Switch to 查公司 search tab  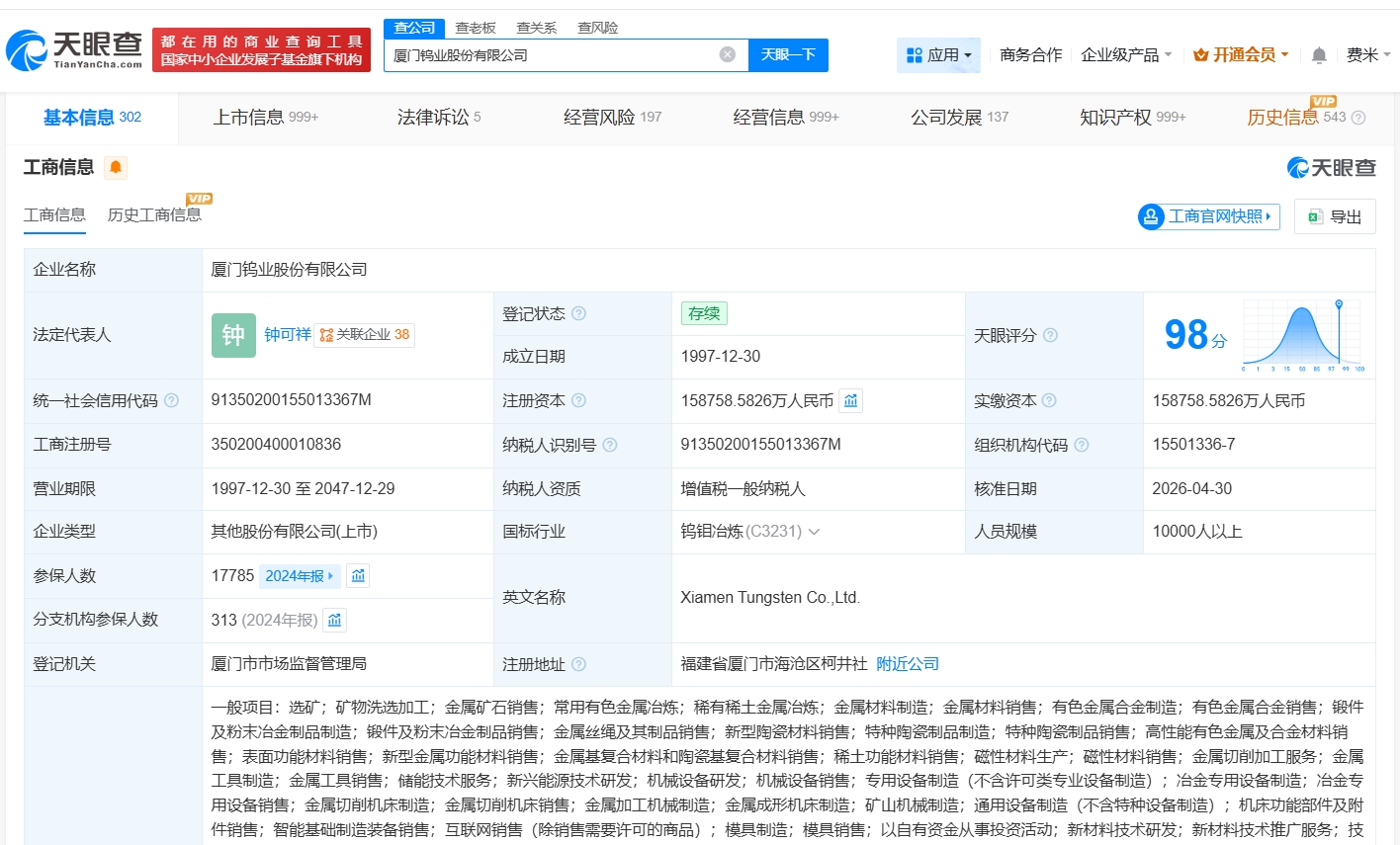pos(414,28)
